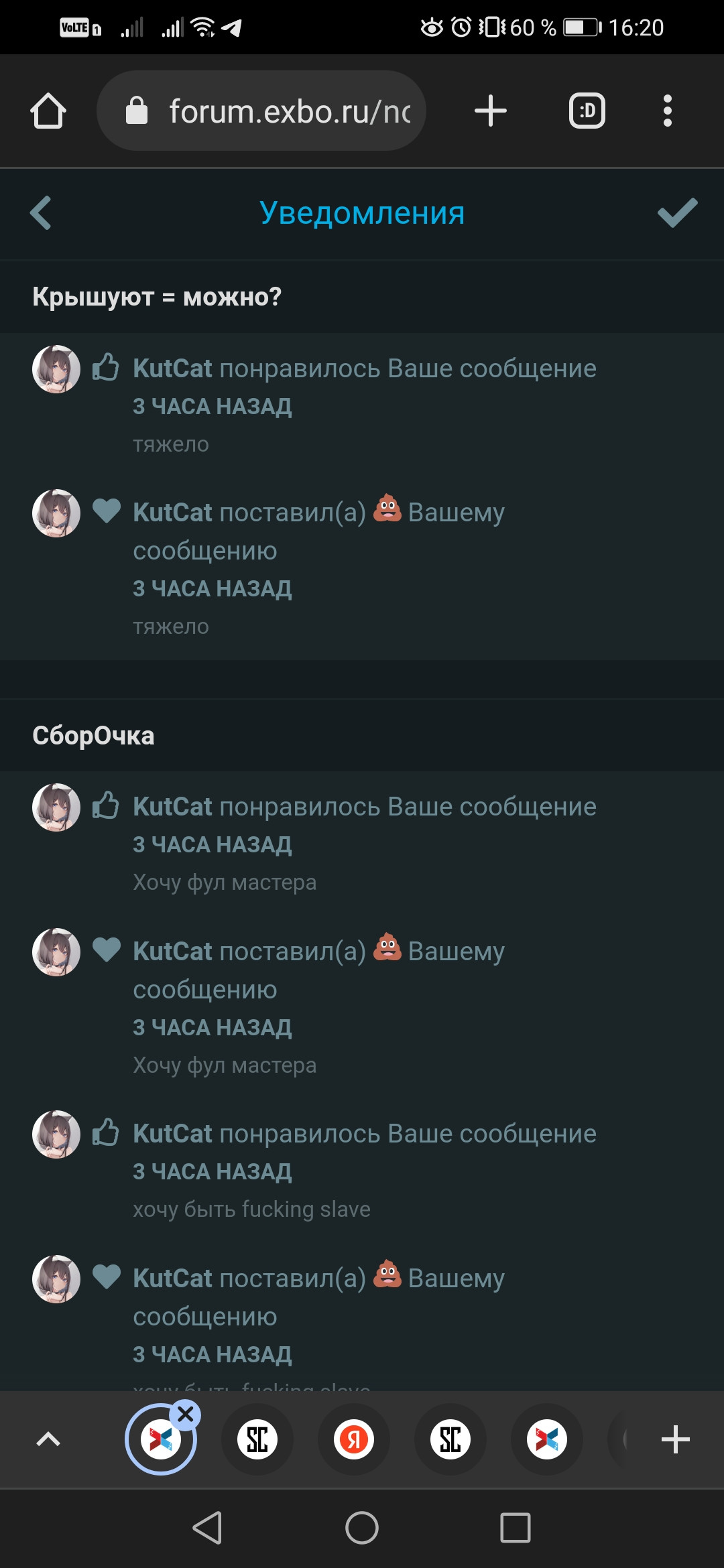Tap the forum.exbo.ru address bar

pos(261,111)
